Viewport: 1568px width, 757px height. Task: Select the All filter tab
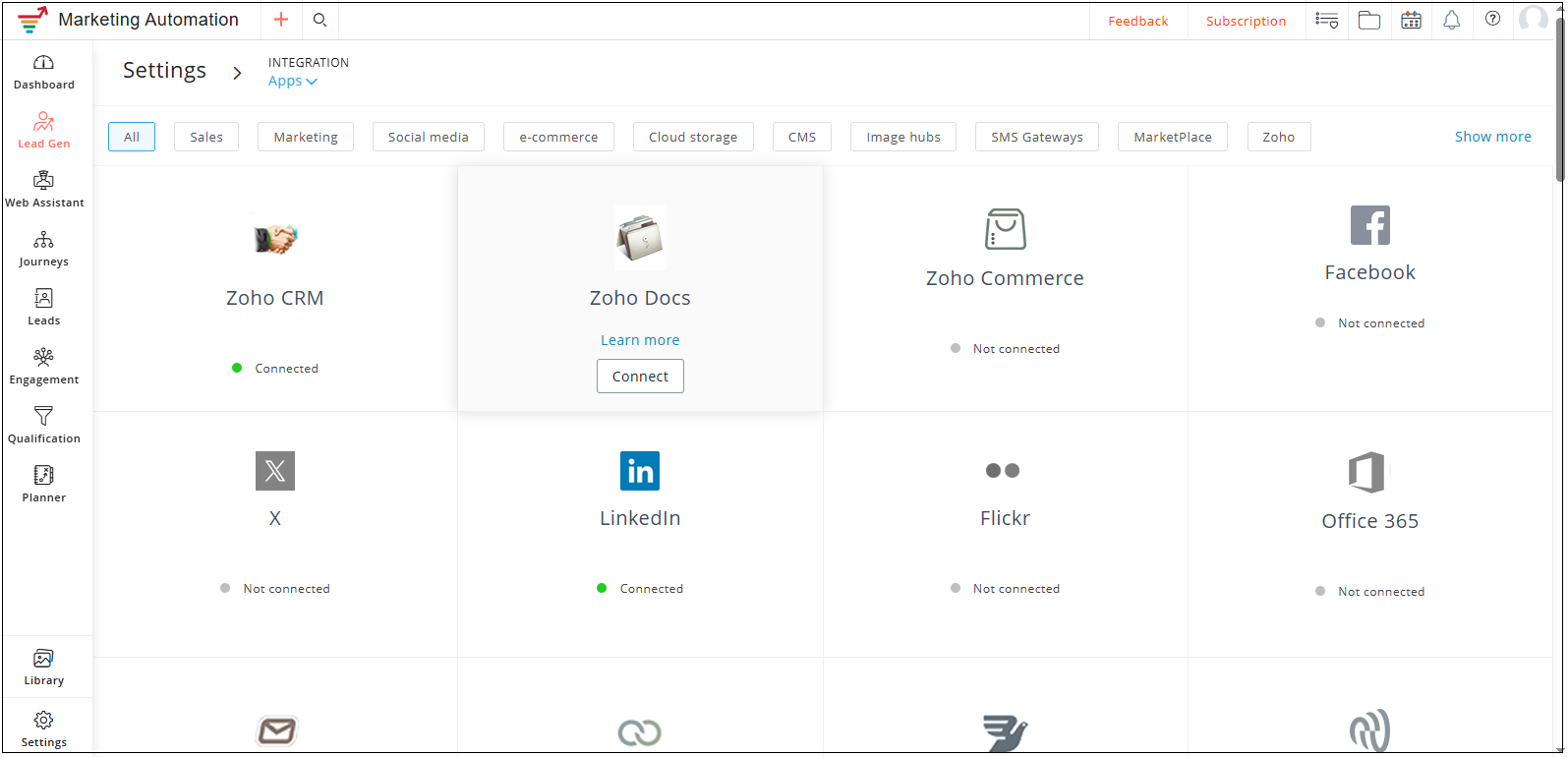coord(132,137)
